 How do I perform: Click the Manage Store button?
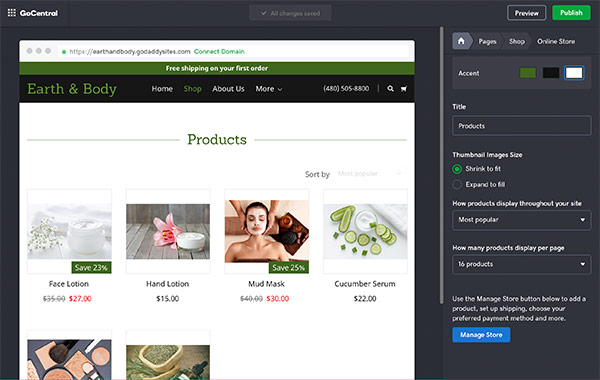tap(481, 335)
